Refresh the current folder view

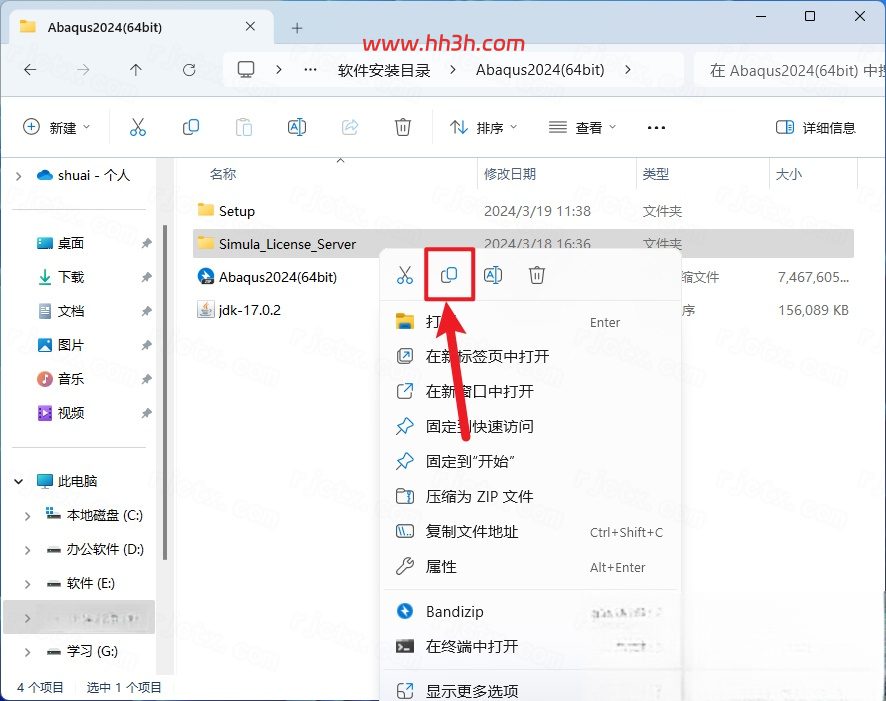pos(189,70)
